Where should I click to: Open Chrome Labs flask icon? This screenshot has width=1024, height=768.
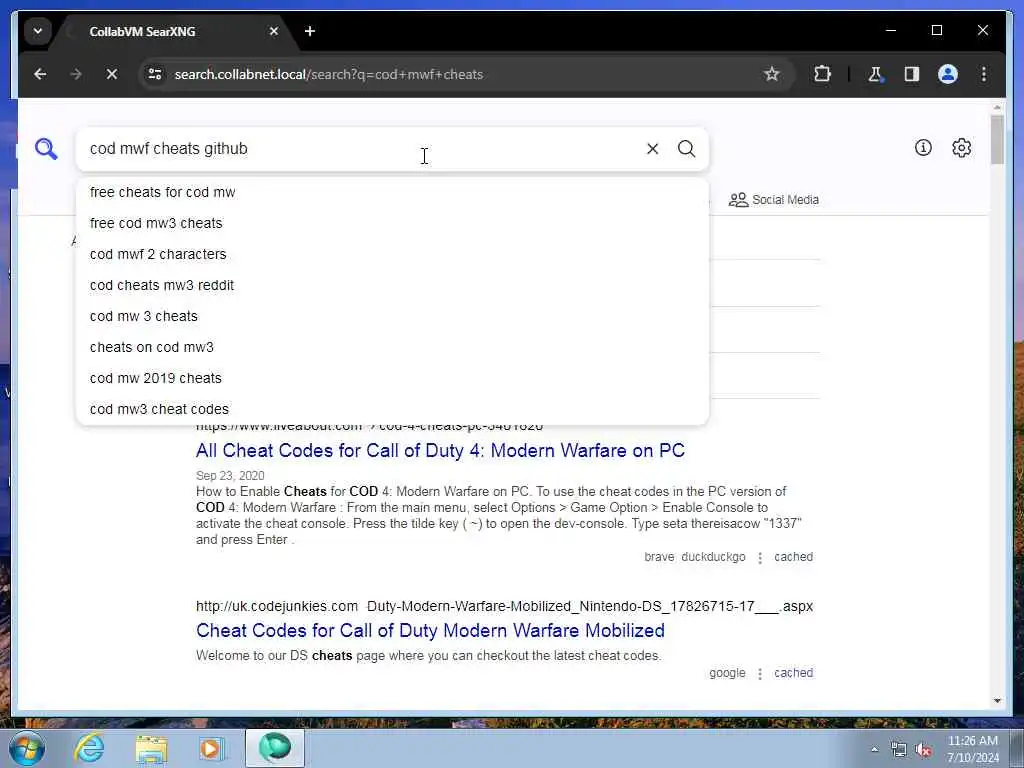coord(875,74)
